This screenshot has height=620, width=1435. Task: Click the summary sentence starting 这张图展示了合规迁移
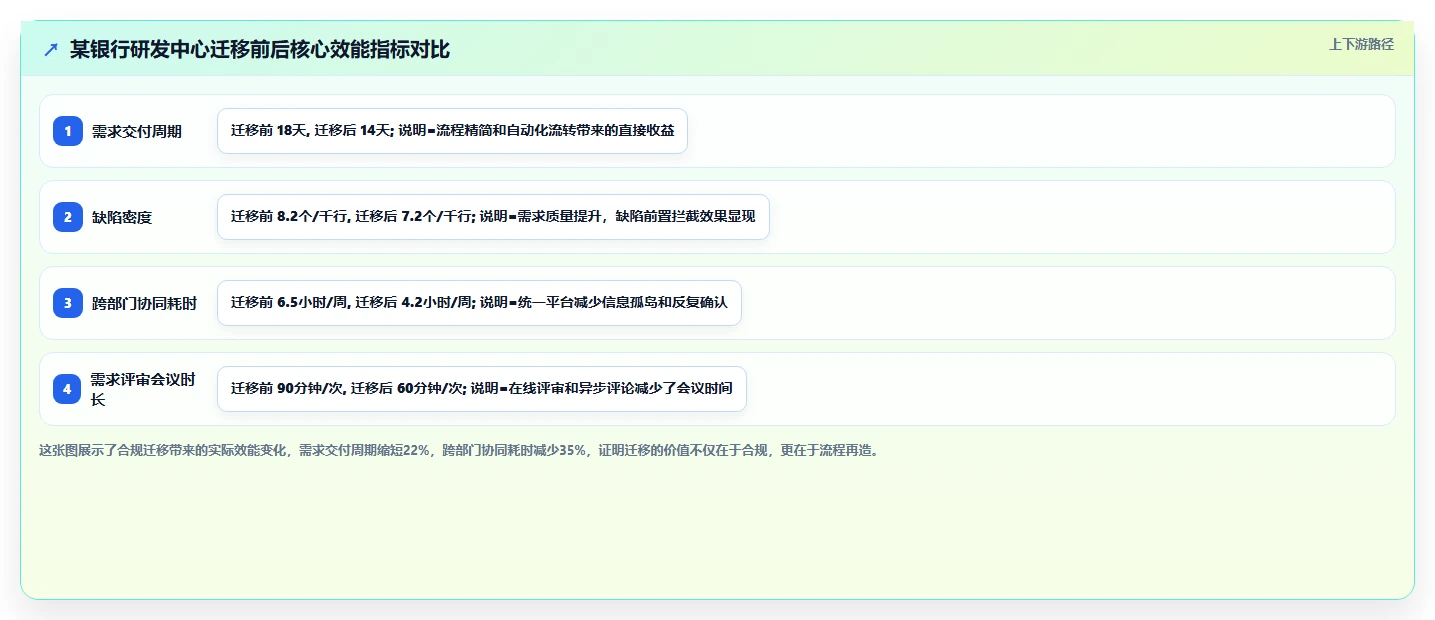point(459,450)
